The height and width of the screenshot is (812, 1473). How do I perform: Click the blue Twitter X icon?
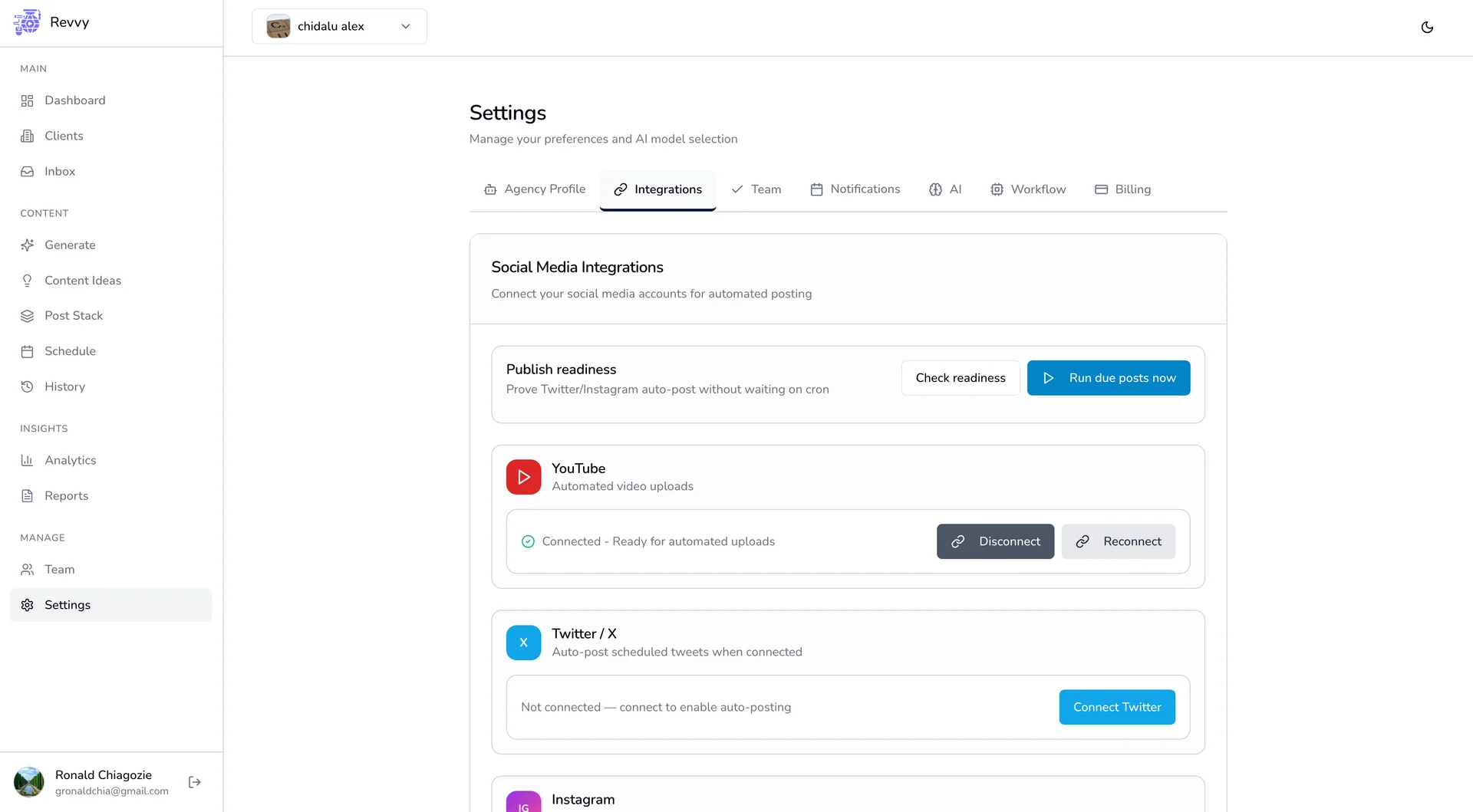523,643
